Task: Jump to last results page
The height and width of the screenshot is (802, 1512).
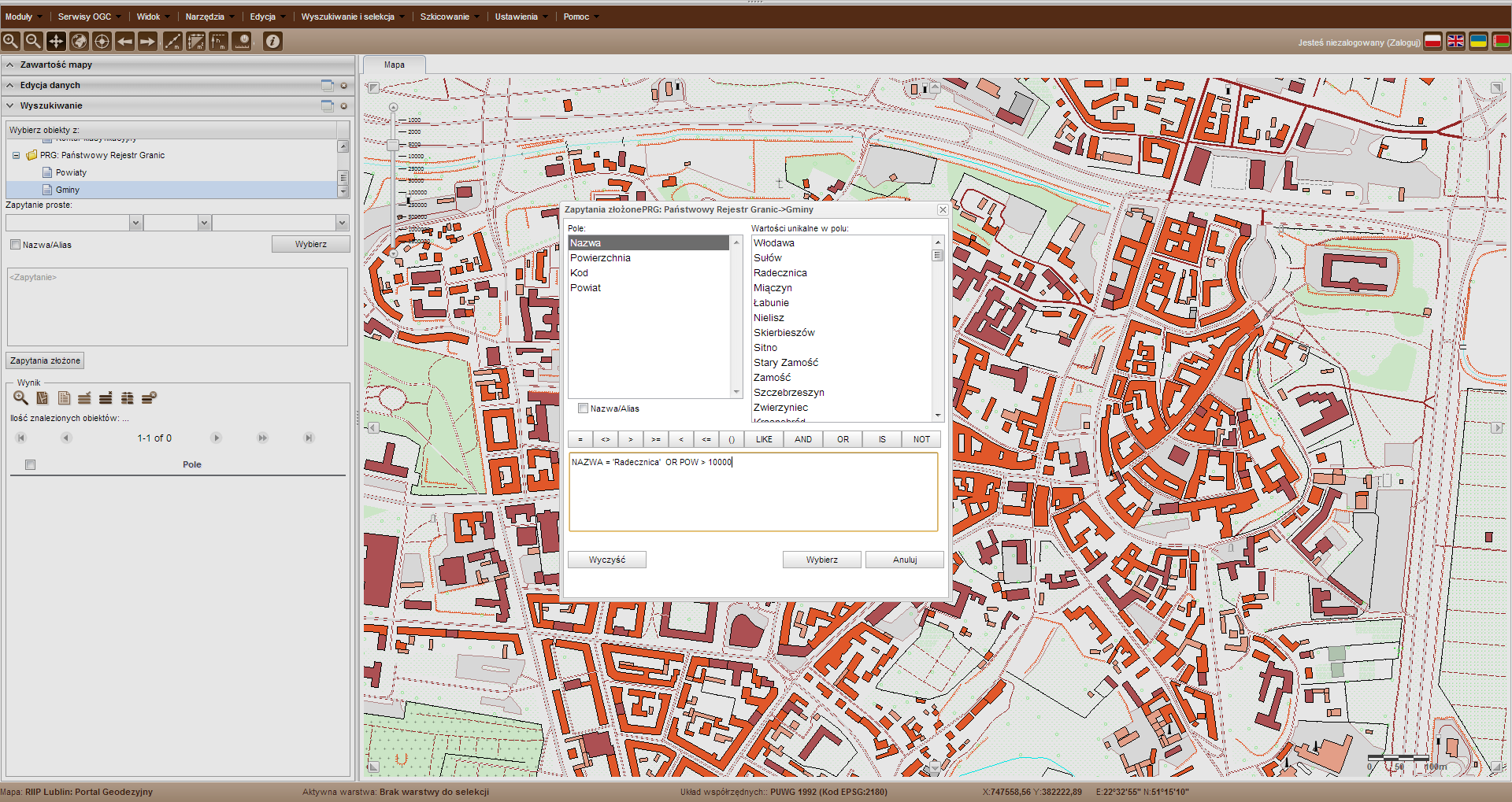Action: pos(309,438)
